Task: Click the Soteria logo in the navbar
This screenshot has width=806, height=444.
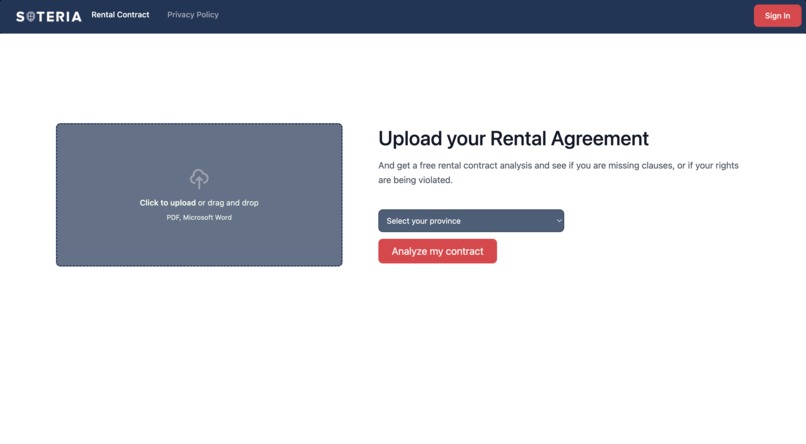Action: (49, 16)
